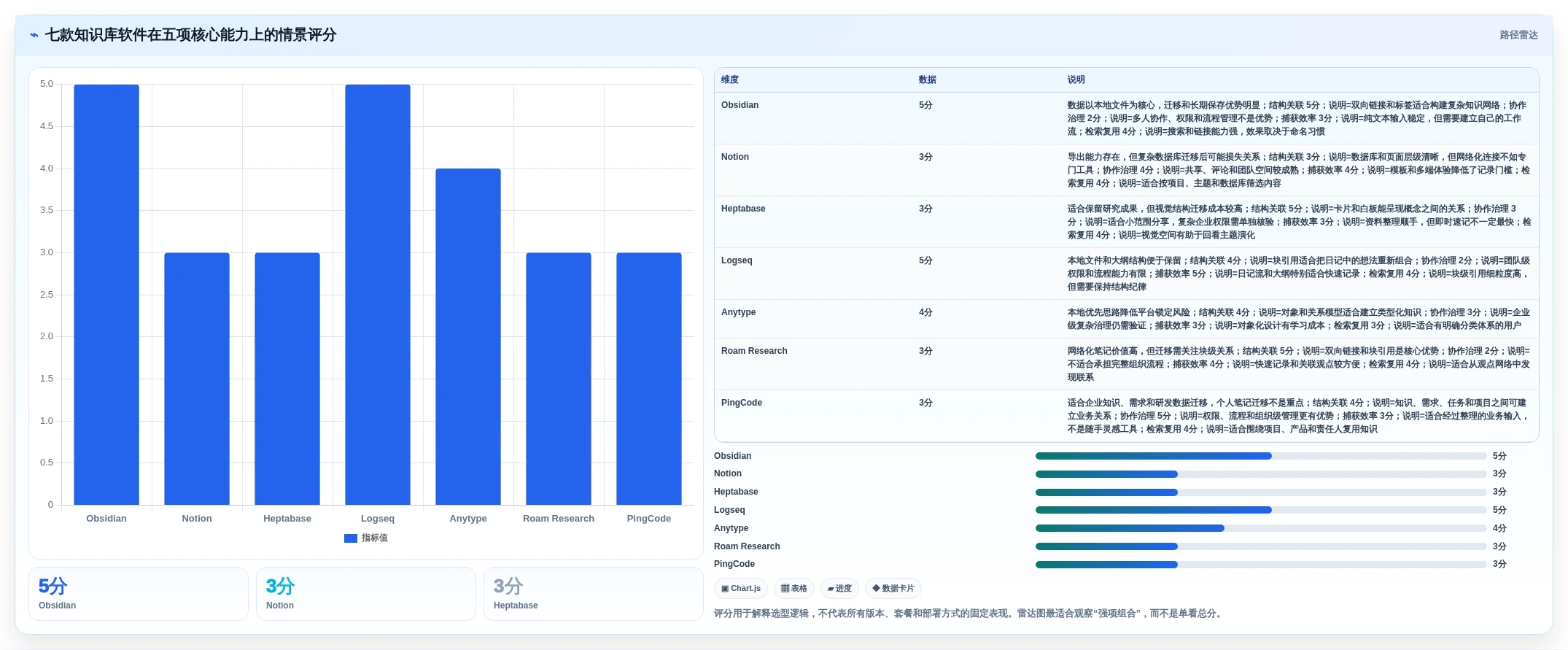The image size is (1568, 650).
Task: Click the Logseq description starting 本地文件和大纲结构
Action: [1298, 274]
